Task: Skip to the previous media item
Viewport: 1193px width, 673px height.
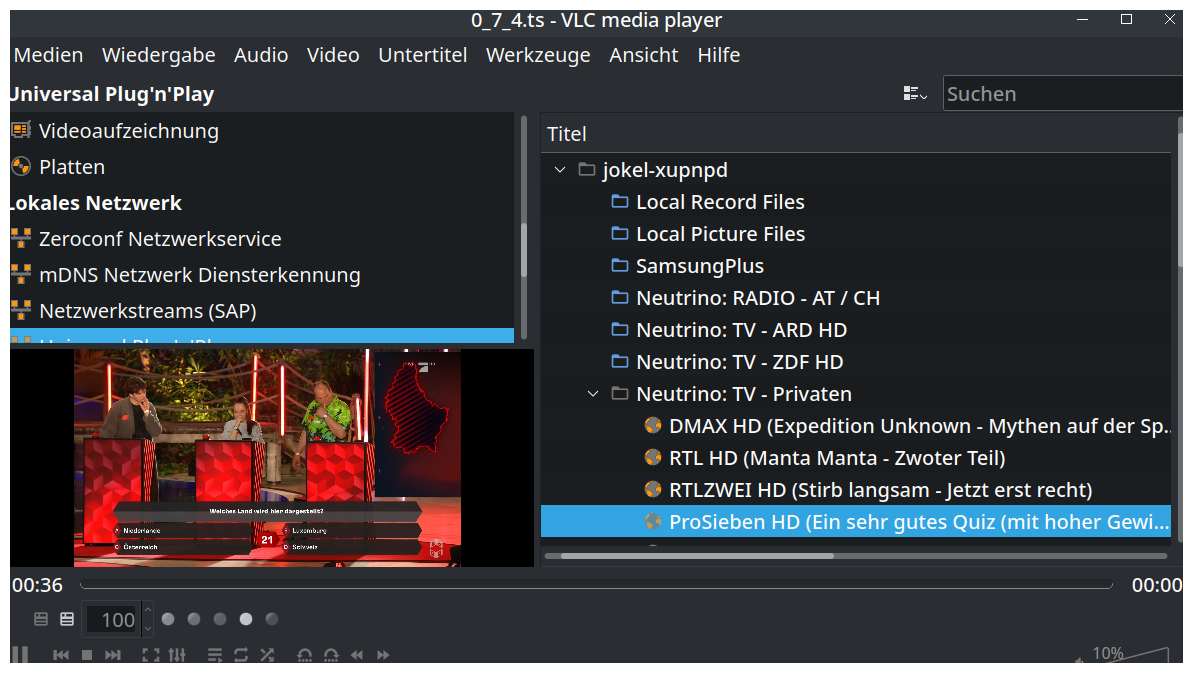Action: tap(61, 655)
